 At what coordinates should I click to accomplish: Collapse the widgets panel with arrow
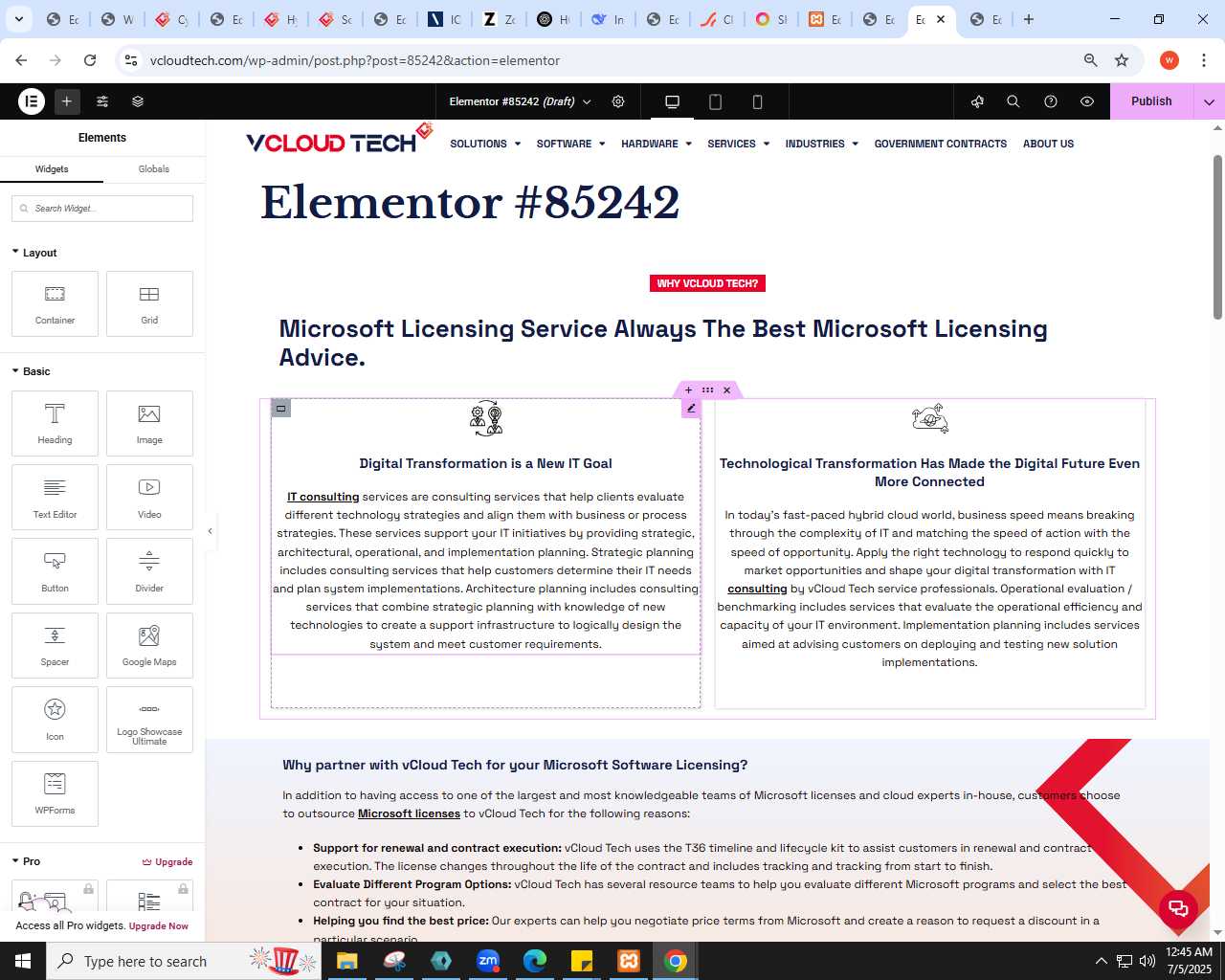(211, 531)
